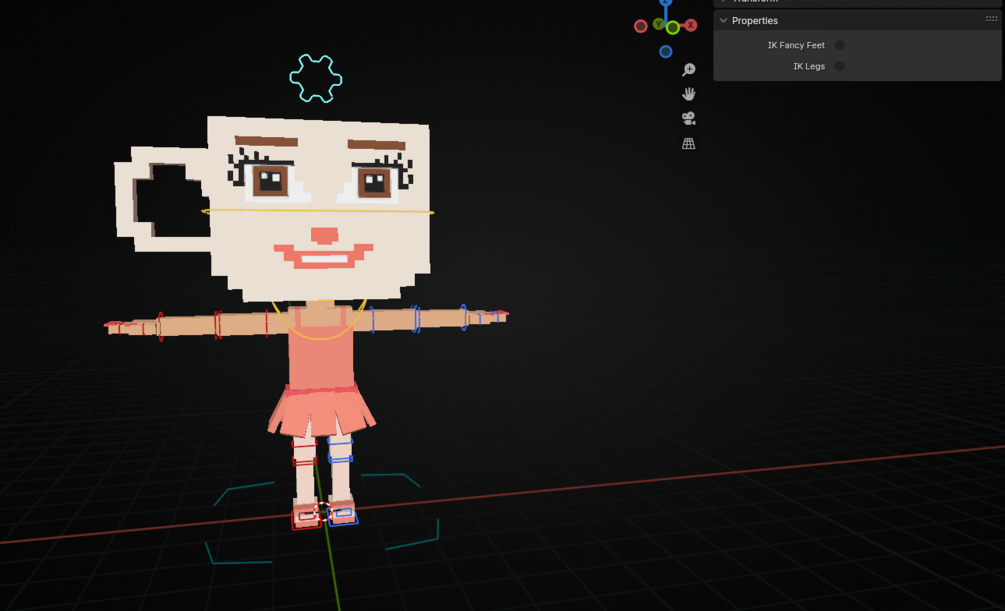Select the yellow neck loop control
The width and height of the screenshot is (1005, 611).
point(319,319)
